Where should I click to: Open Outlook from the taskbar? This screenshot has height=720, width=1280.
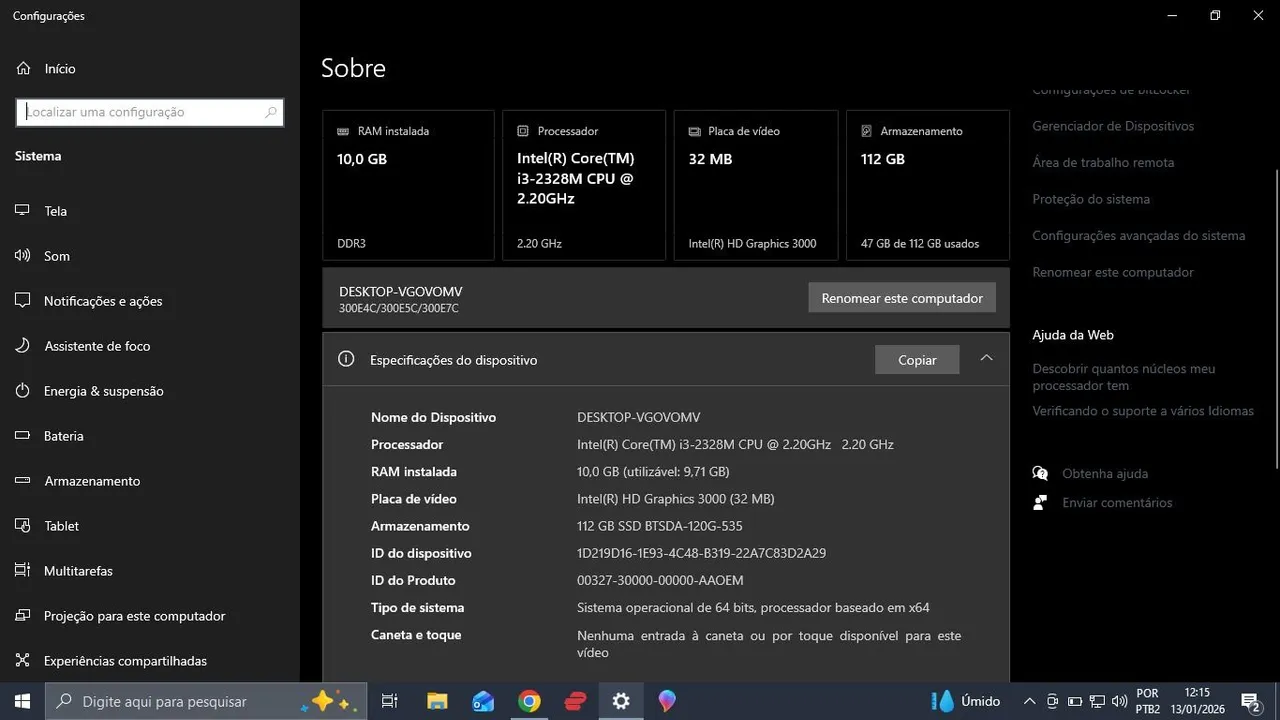click(x=483, y=701)
